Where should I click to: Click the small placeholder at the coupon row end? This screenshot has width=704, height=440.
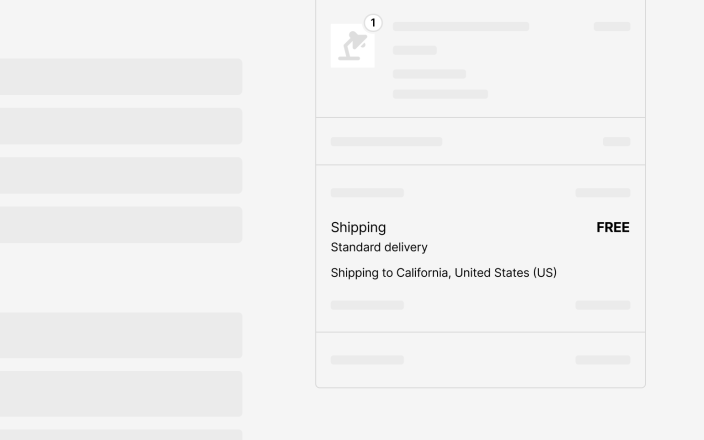click(x=616, y=141)
